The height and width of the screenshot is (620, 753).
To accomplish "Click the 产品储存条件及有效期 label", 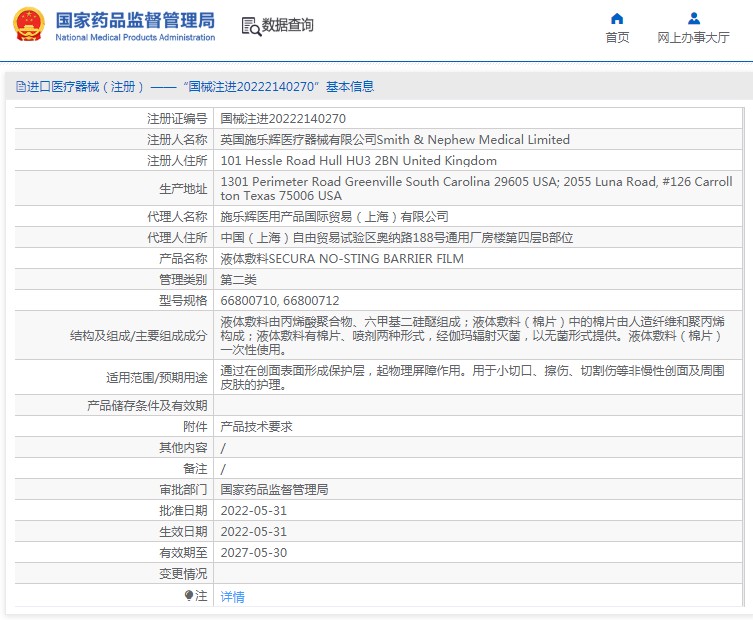I will tap(147, 406).
